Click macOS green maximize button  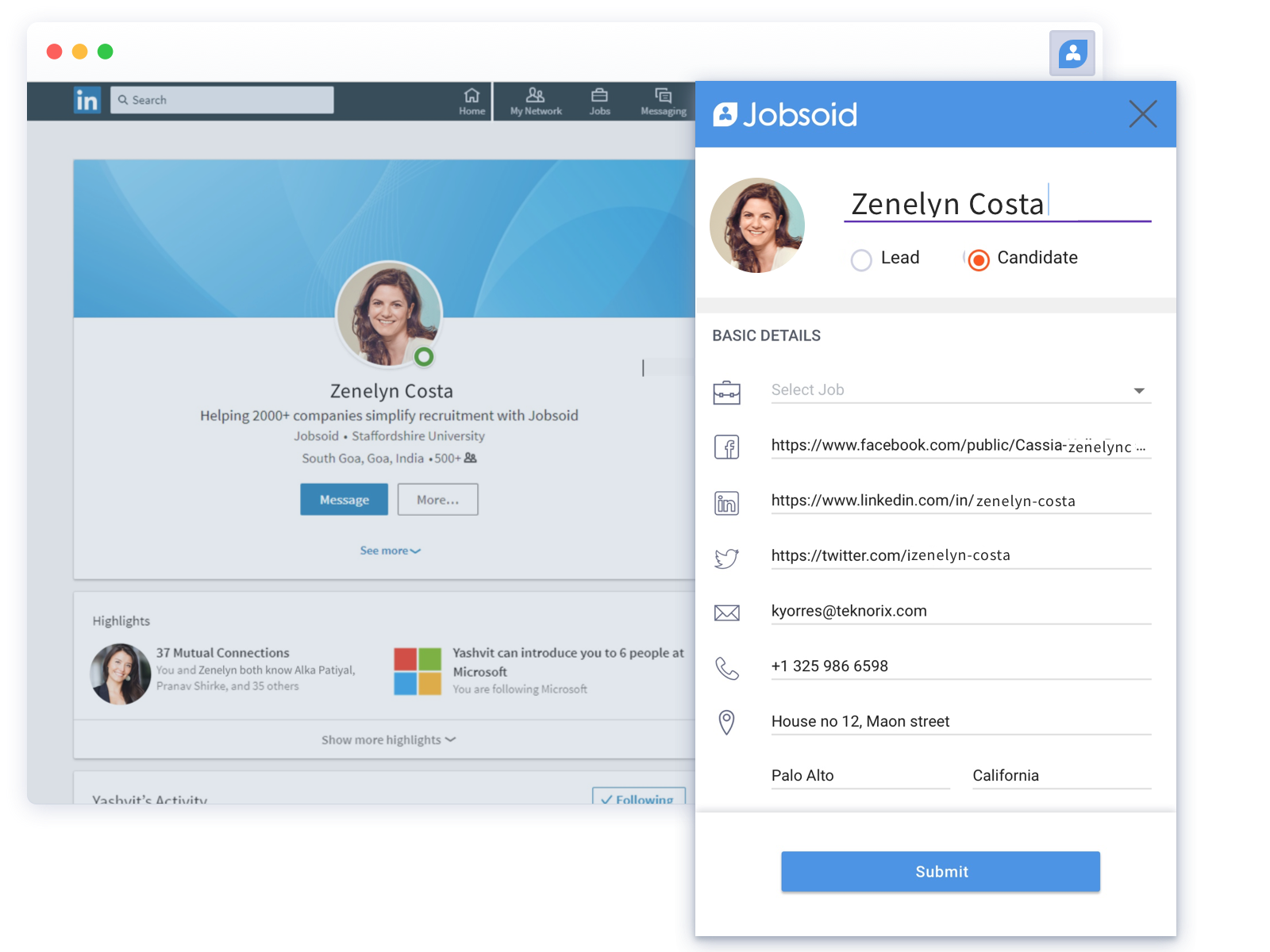(106, 52)
